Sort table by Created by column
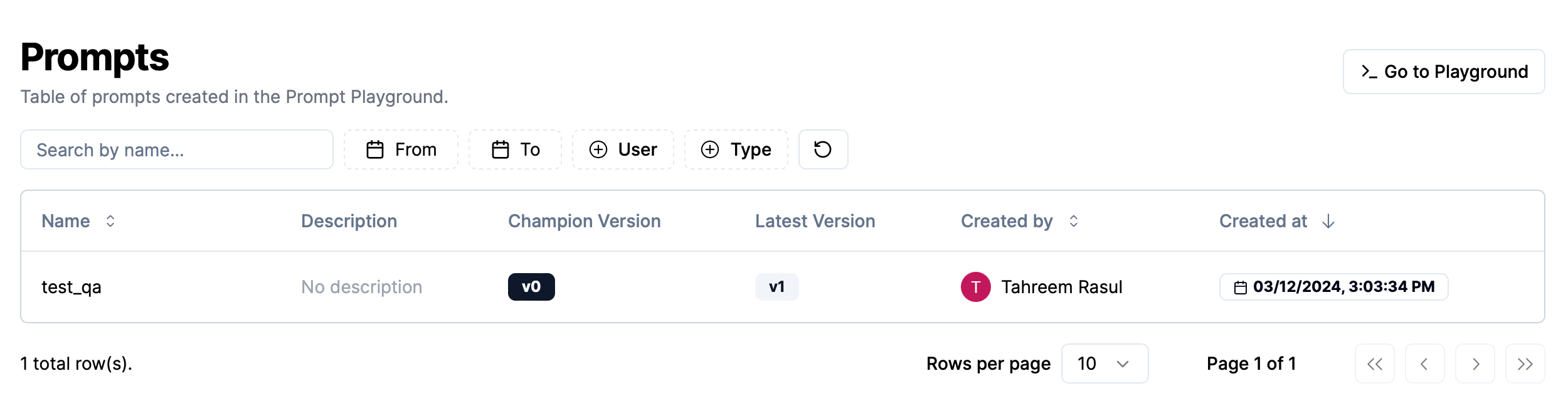Screen dimensions: 1568x393 (x=1073, y=221)
